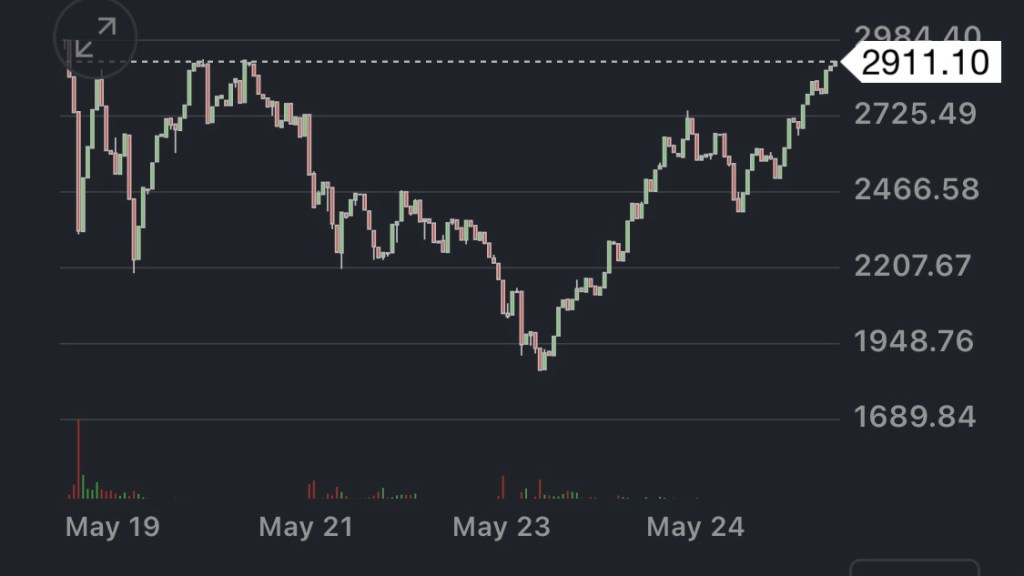Click the May 24 dip candle near 2400

pos(740,203)
